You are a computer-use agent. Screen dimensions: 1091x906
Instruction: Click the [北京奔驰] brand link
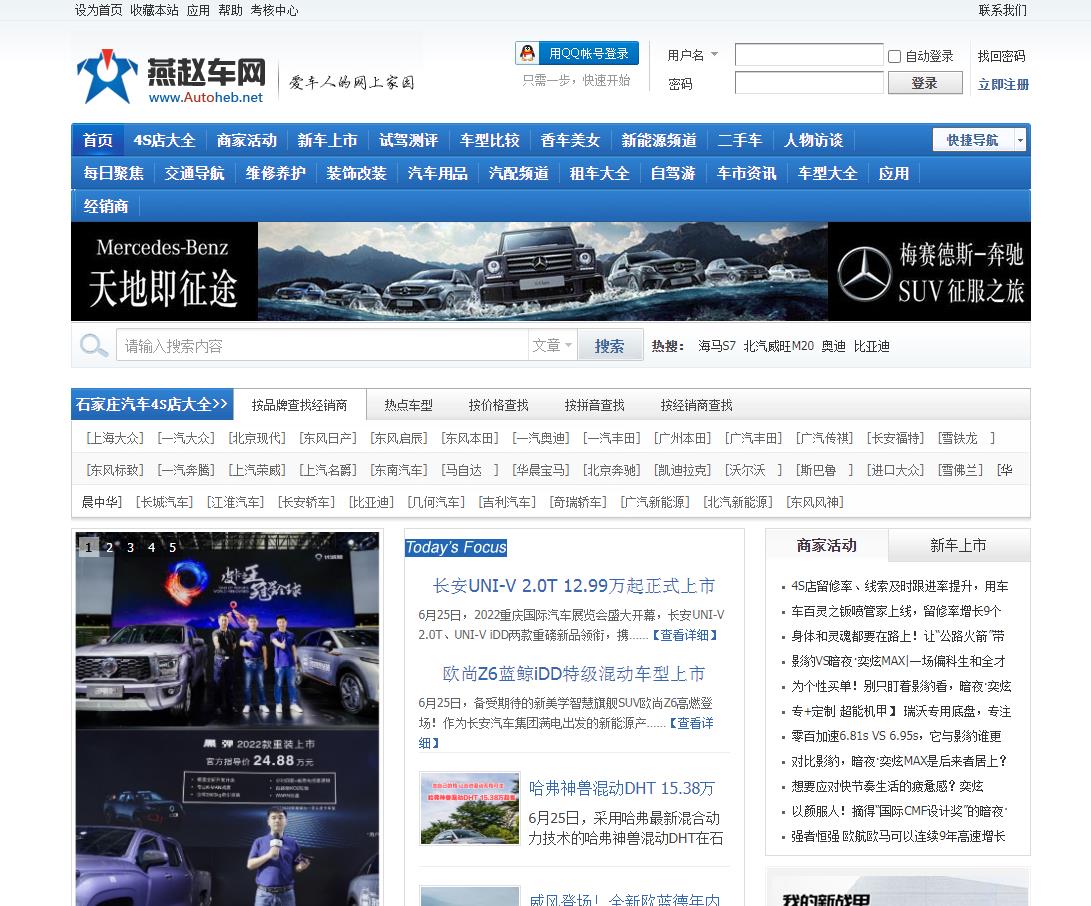click(612, 470)
